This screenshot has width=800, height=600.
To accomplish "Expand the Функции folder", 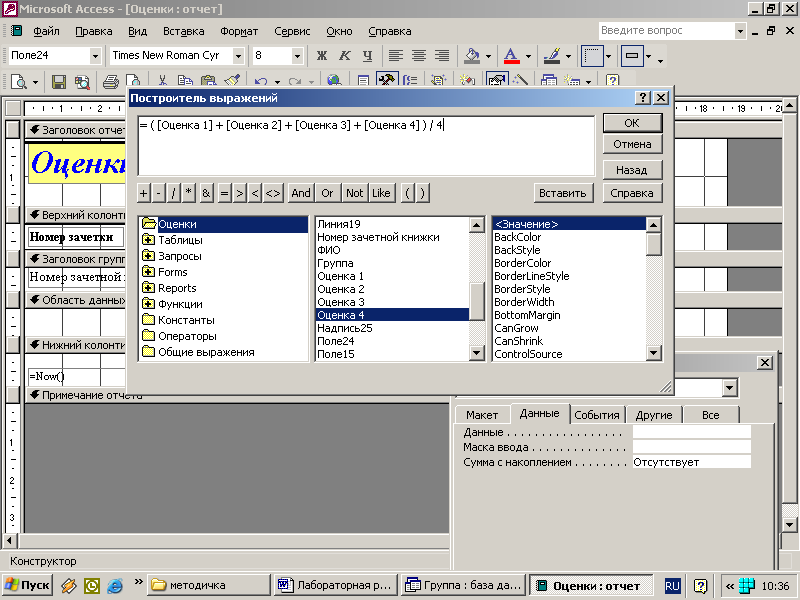I will pos(148,304).
